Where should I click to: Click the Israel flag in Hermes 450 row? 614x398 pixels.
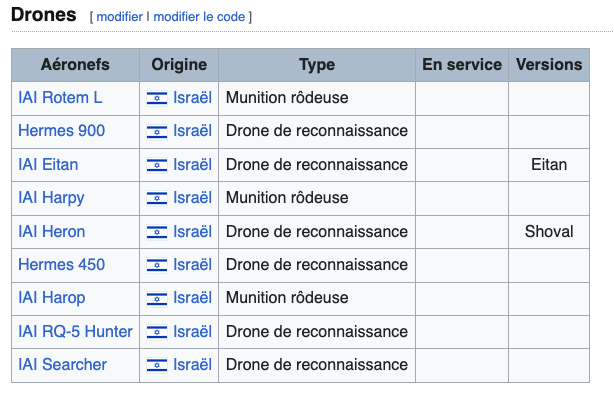(x=157, y=265)
